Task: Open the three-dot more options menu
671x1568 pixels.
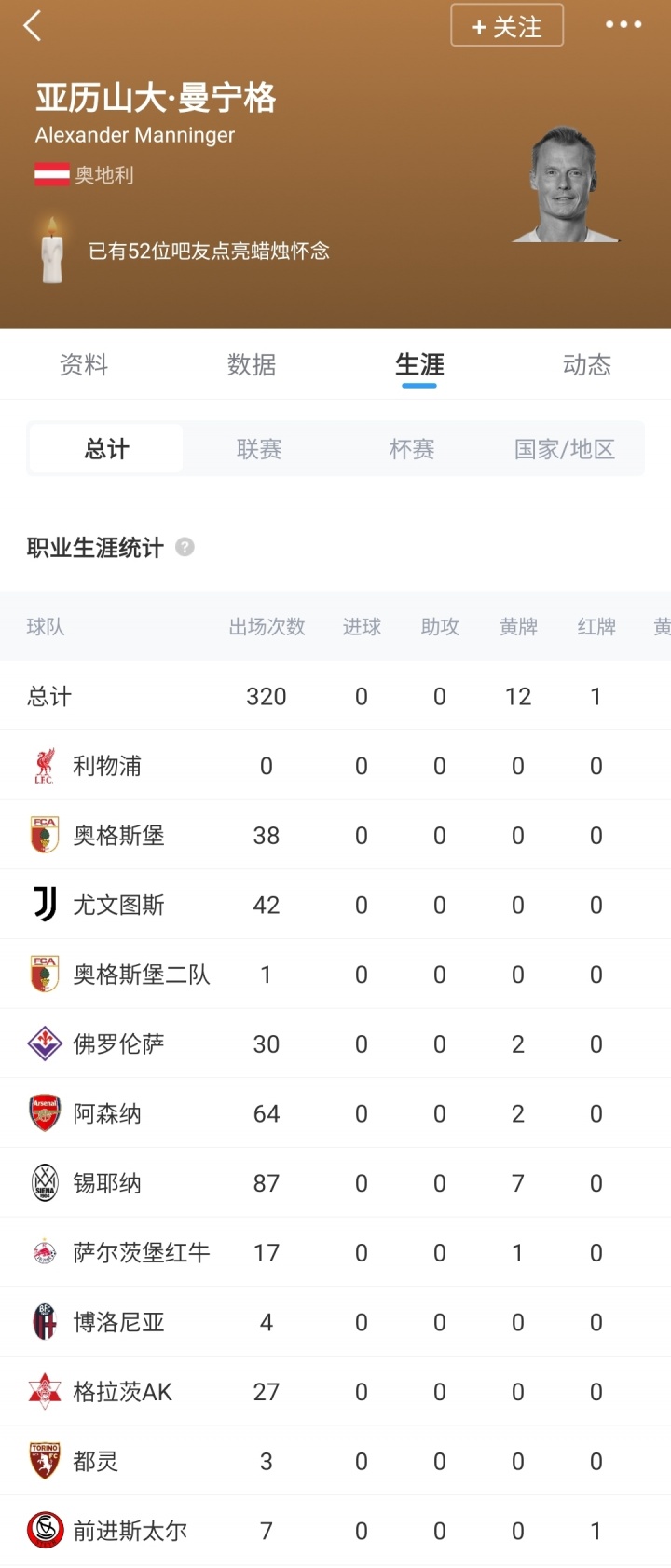Action: 623,25
